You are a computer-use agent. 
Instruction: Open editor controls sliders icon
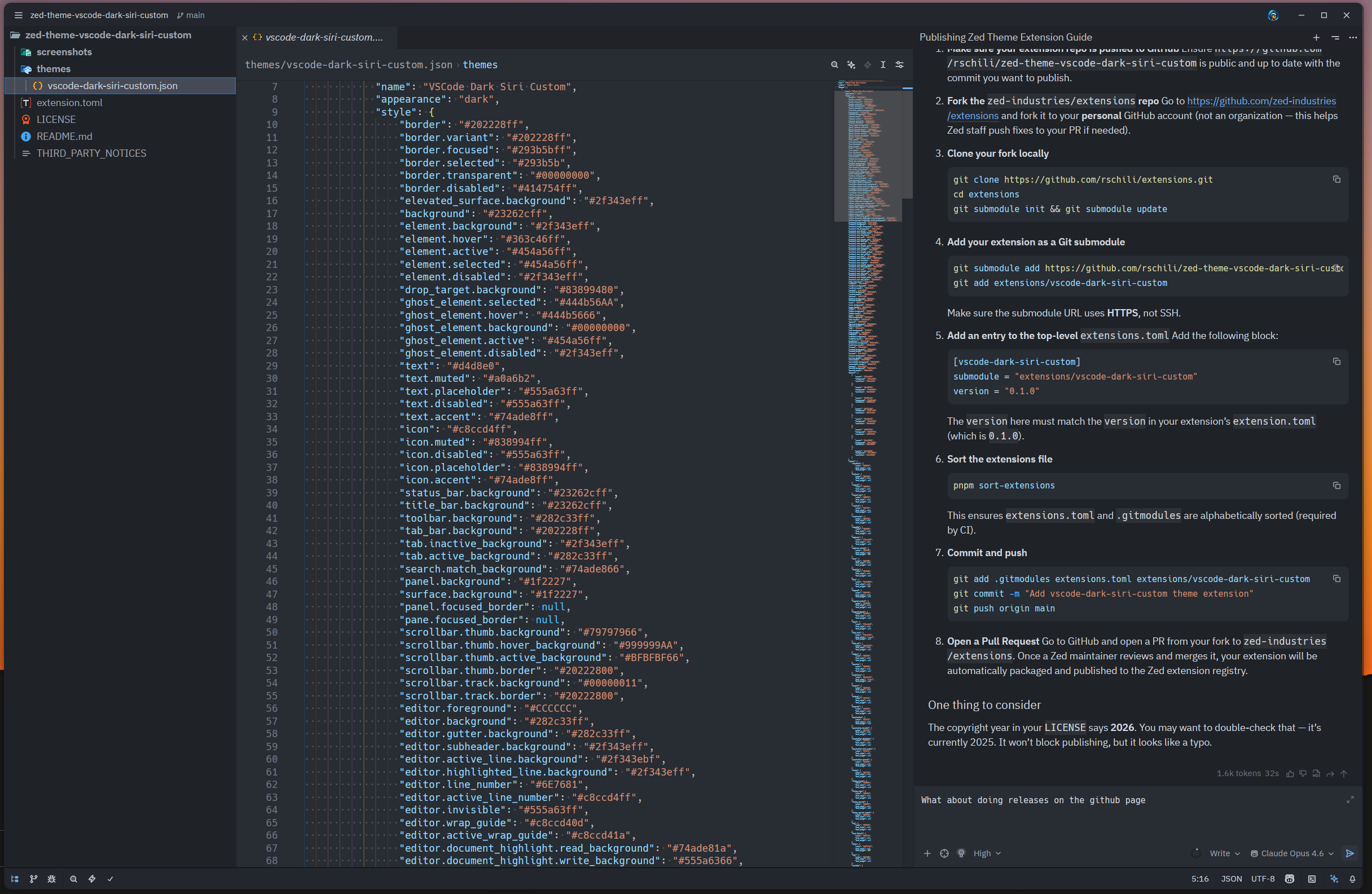(899, 64)
